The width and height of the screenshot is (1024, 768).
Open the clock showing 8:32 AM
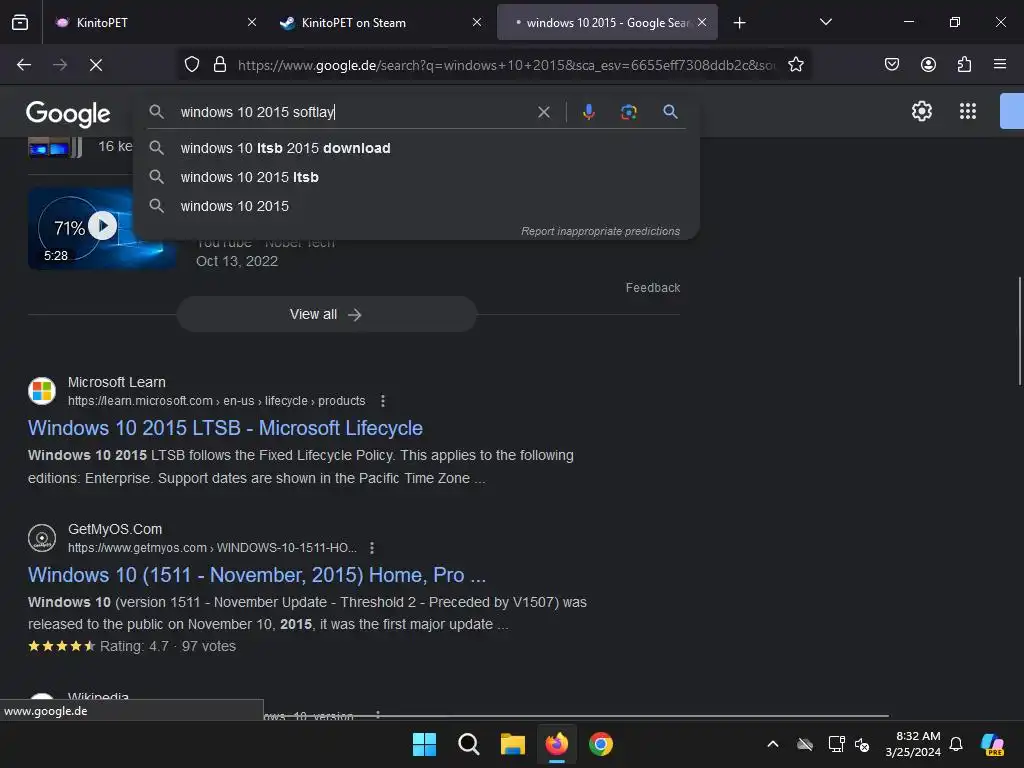click(x=913, y=744)
